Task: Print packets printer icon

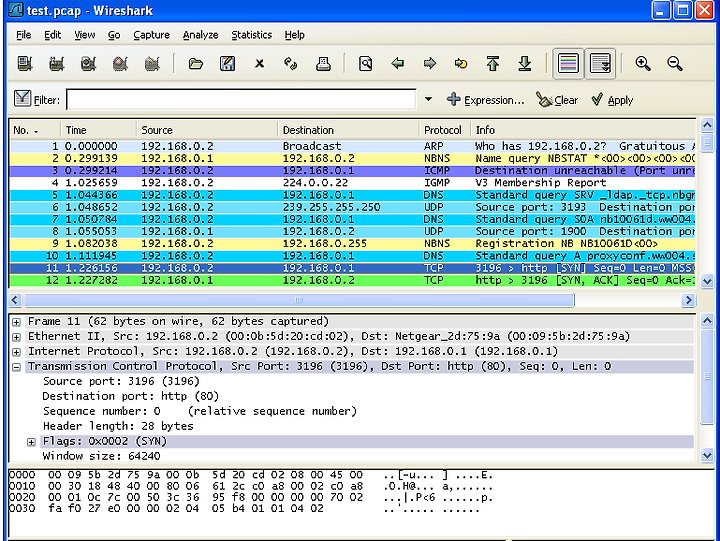Action: coord(323,63)
